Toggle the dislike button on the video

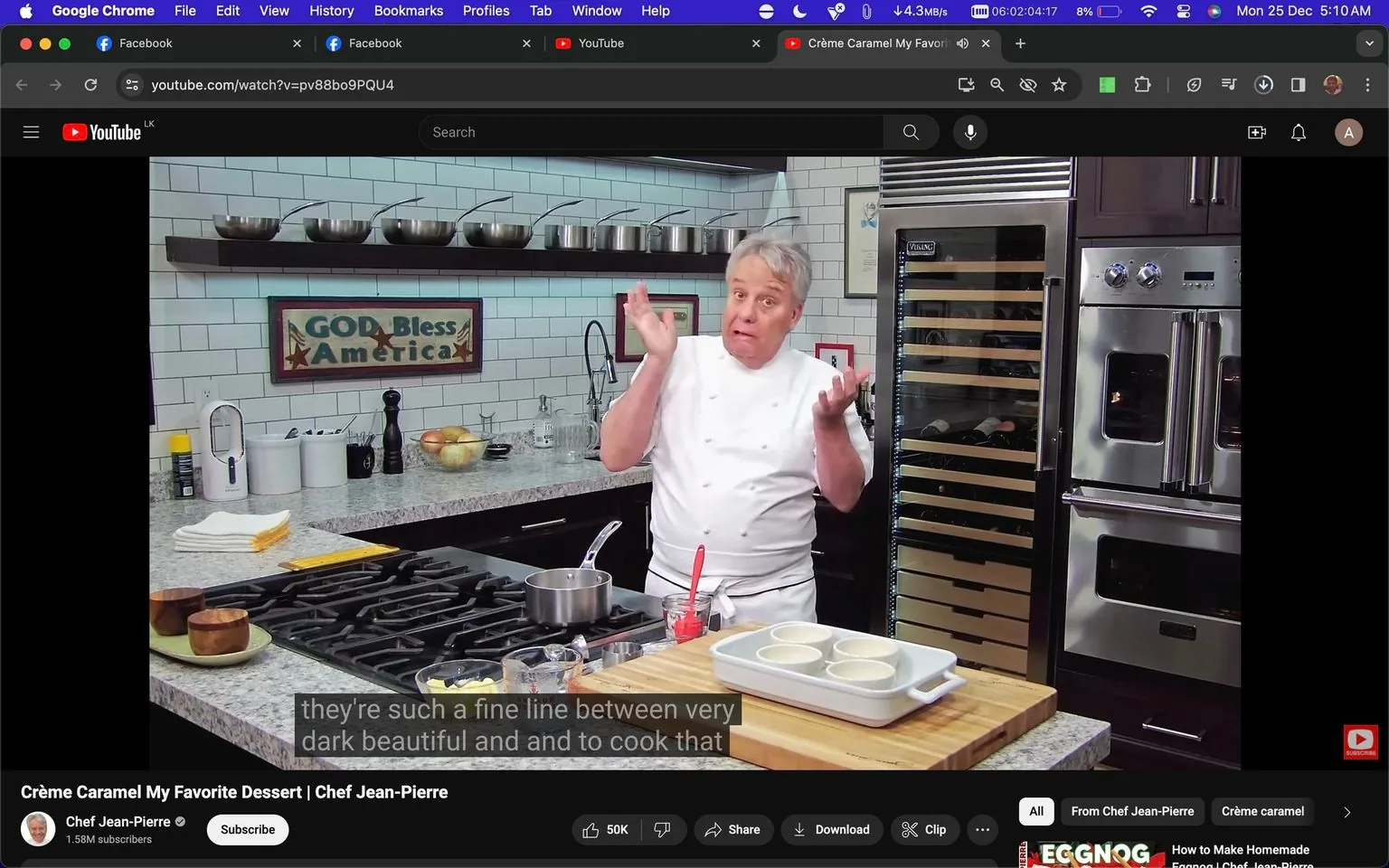663,829
